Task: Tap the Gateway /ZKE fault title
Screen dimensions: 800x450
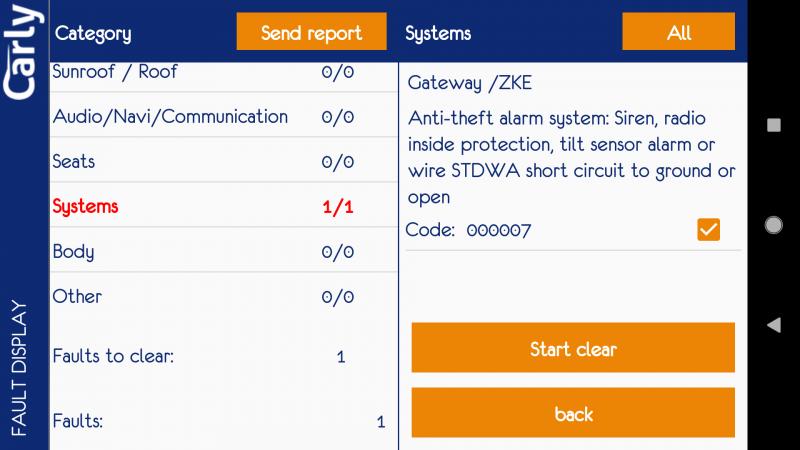Action: click(469, 83)
